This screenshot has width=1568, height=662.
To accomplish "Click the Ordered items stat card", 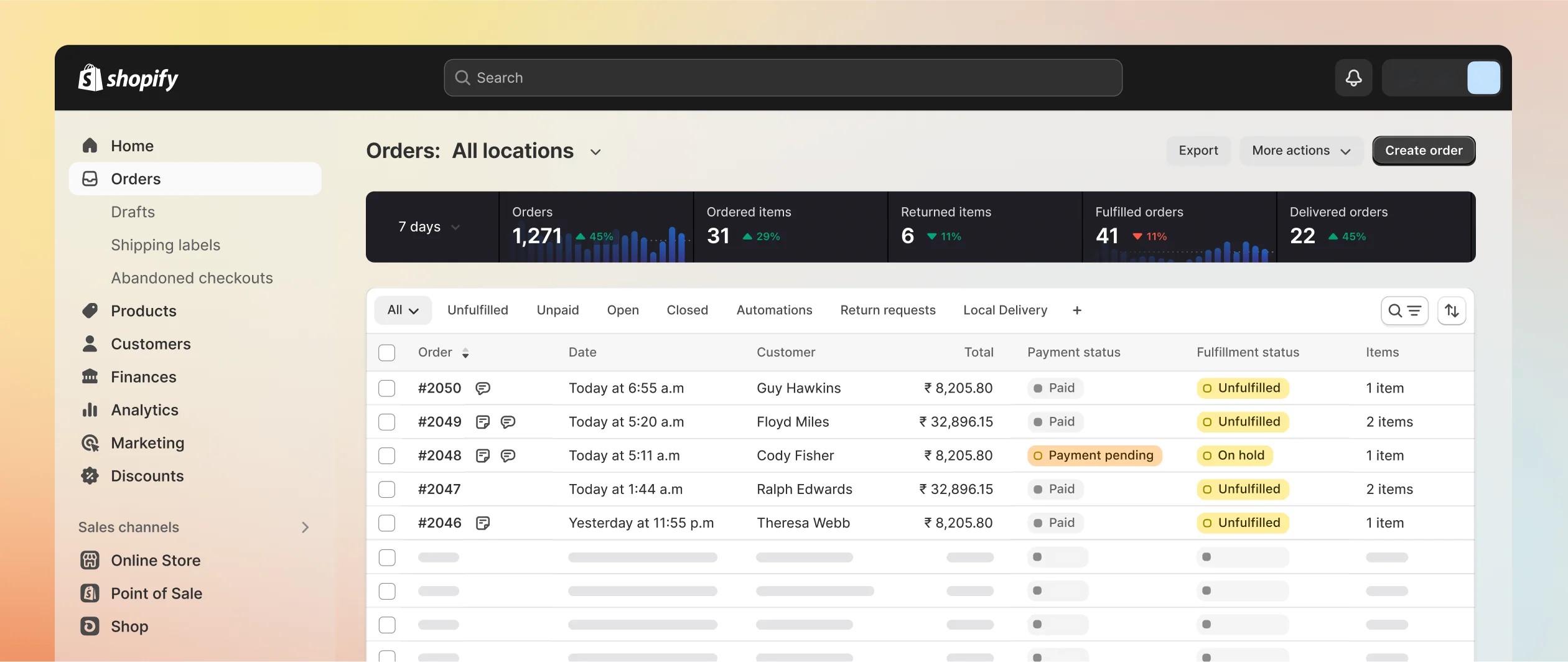I will click(790, 227).
